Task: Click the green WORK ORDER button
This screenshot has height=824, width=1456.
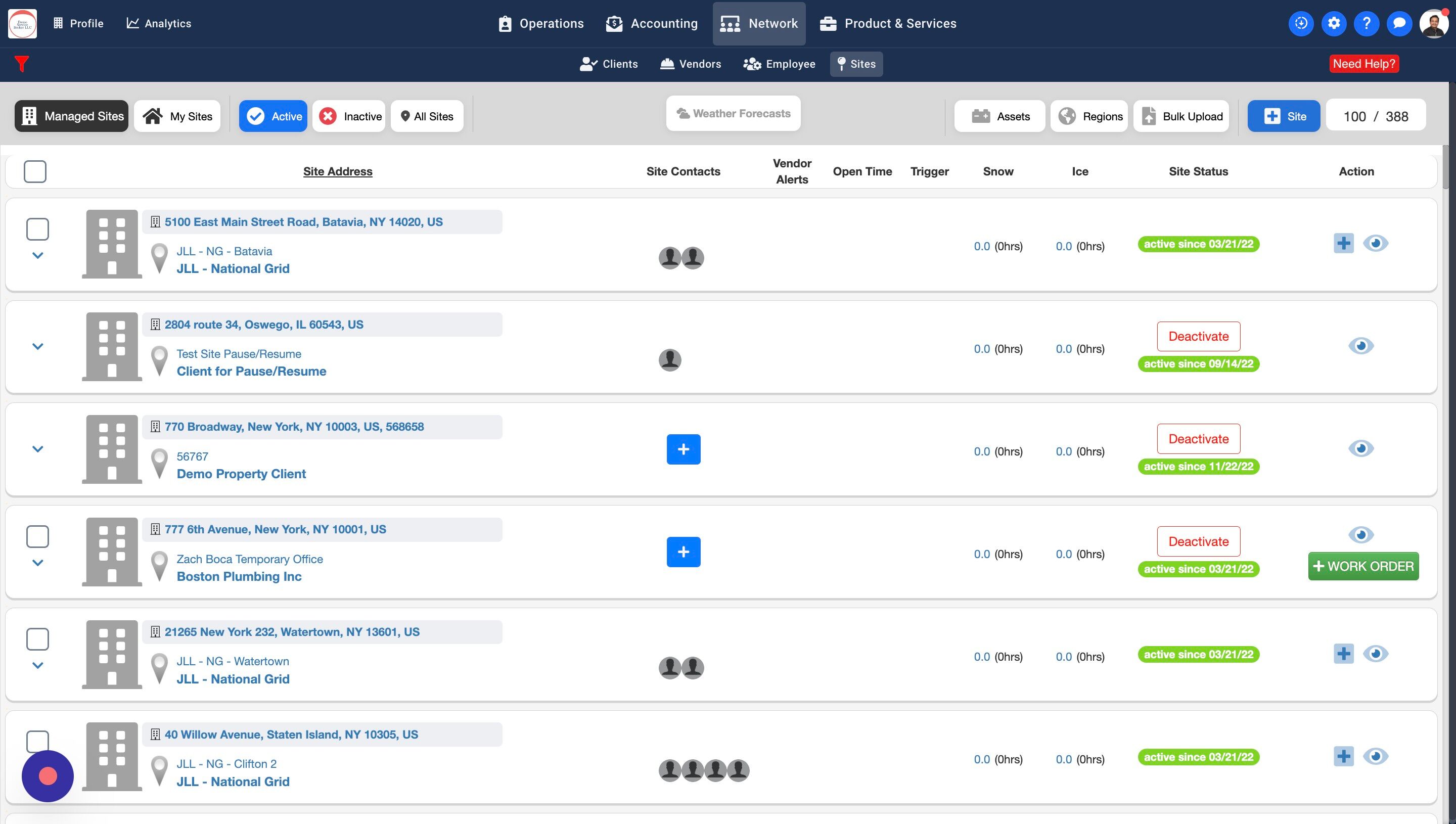Action: [x=1362, y=567]
